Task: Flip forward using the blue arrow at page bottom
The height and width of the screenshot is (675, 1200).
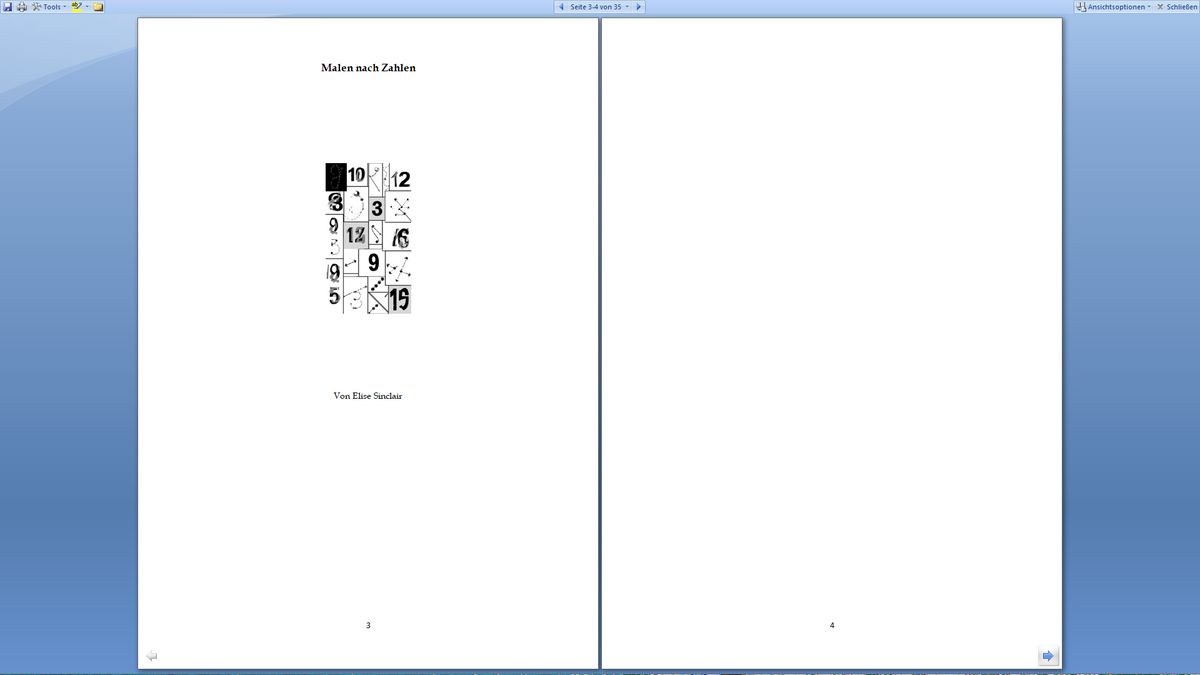Action: (1048, 656)
